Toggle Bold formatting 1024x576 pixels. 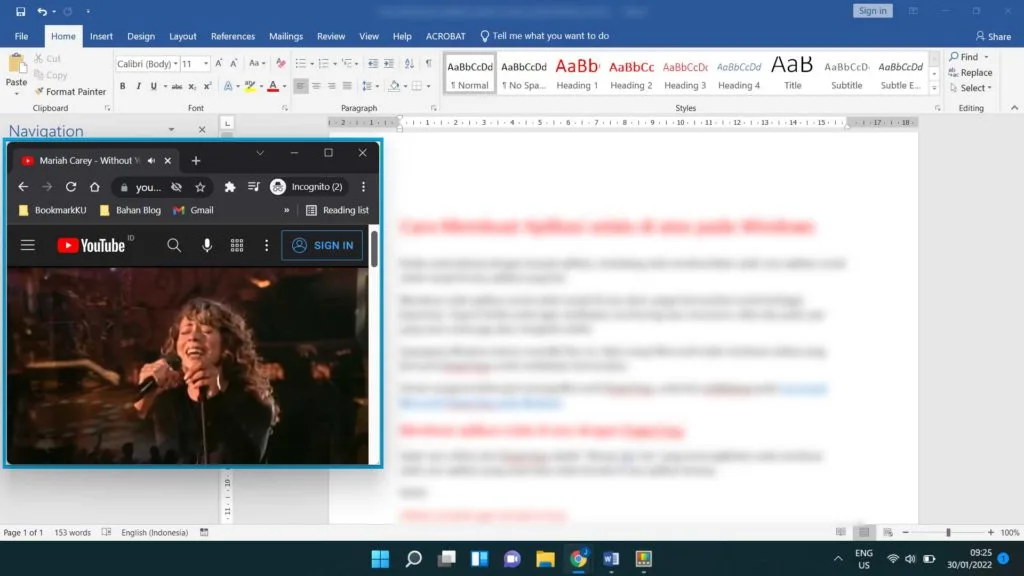click(x=123, y=86)
